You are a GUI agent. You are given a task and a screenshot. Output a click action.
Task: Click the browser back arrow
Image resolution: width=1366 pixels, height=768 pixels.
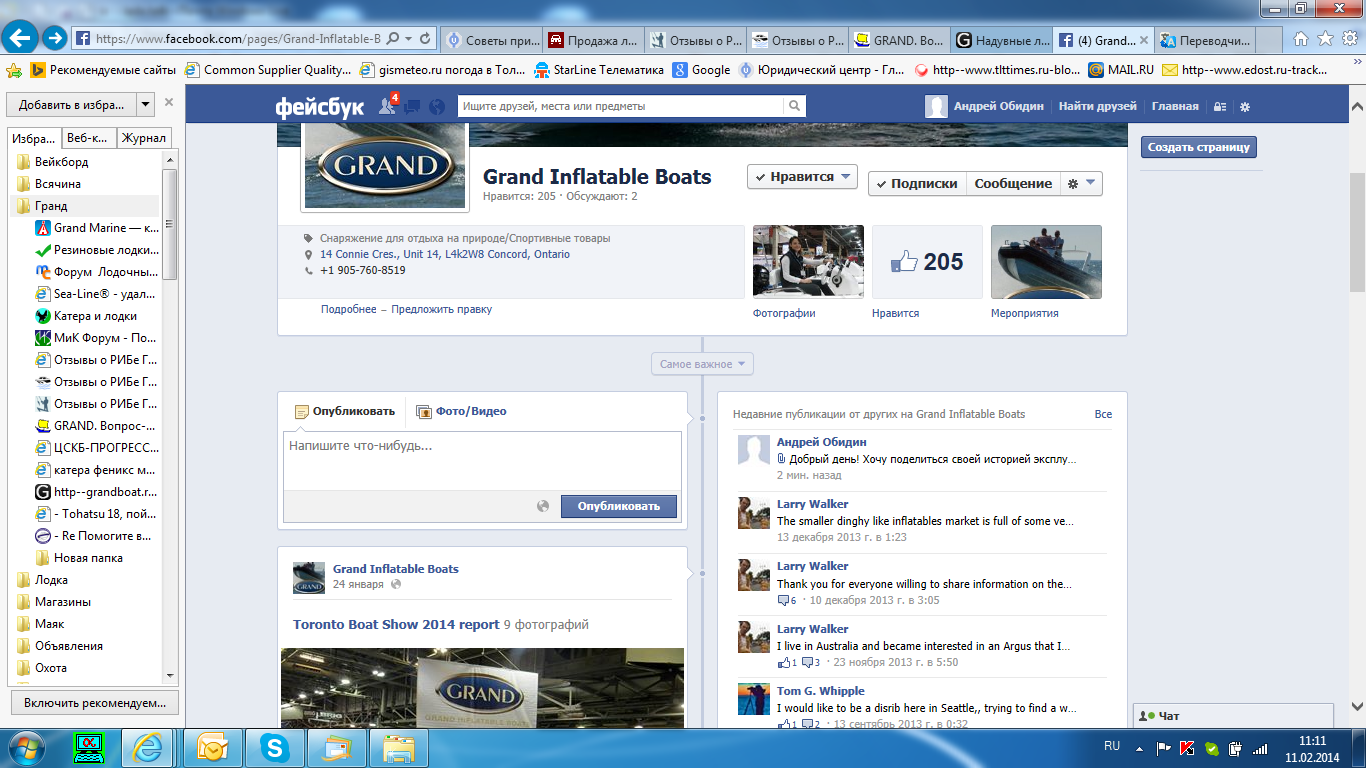[22, 39]
